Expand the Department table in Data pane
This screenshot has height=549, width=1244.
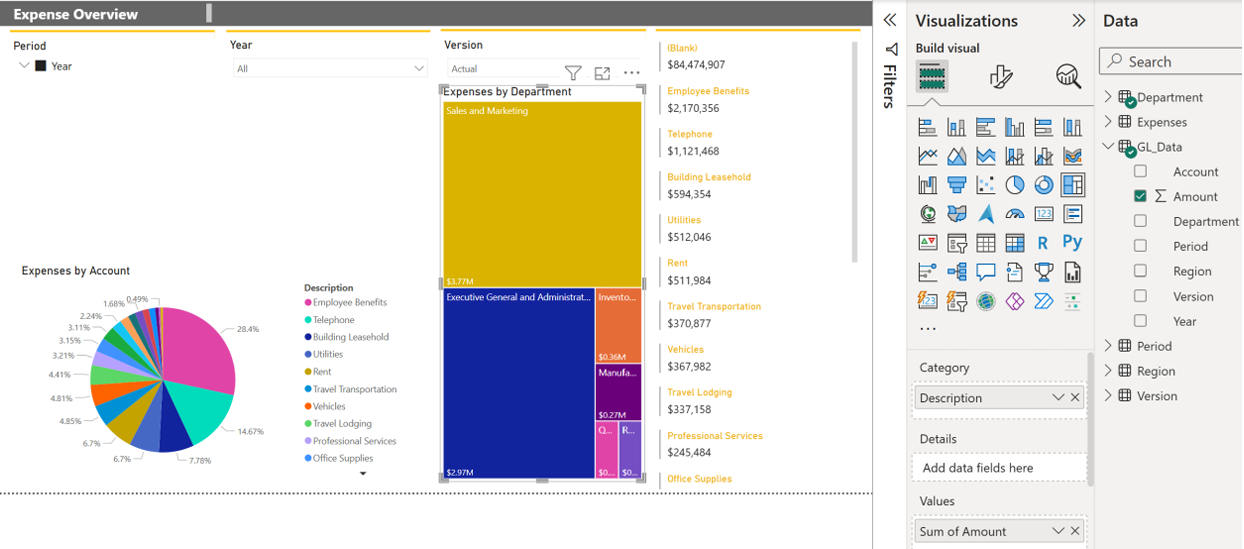click(x=1107, y=97)
